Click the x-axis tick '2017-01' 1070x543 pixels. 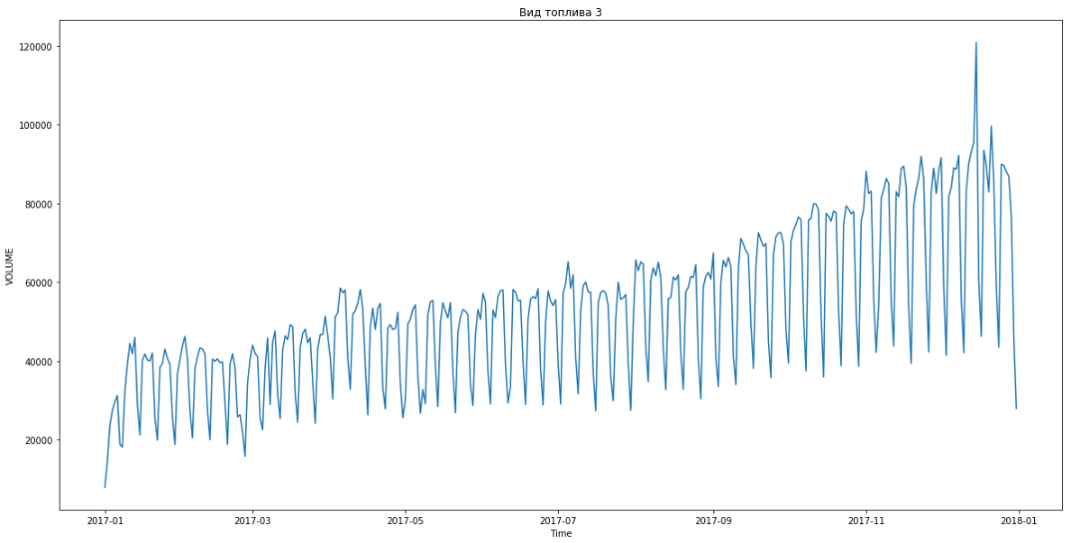(105, 520)
